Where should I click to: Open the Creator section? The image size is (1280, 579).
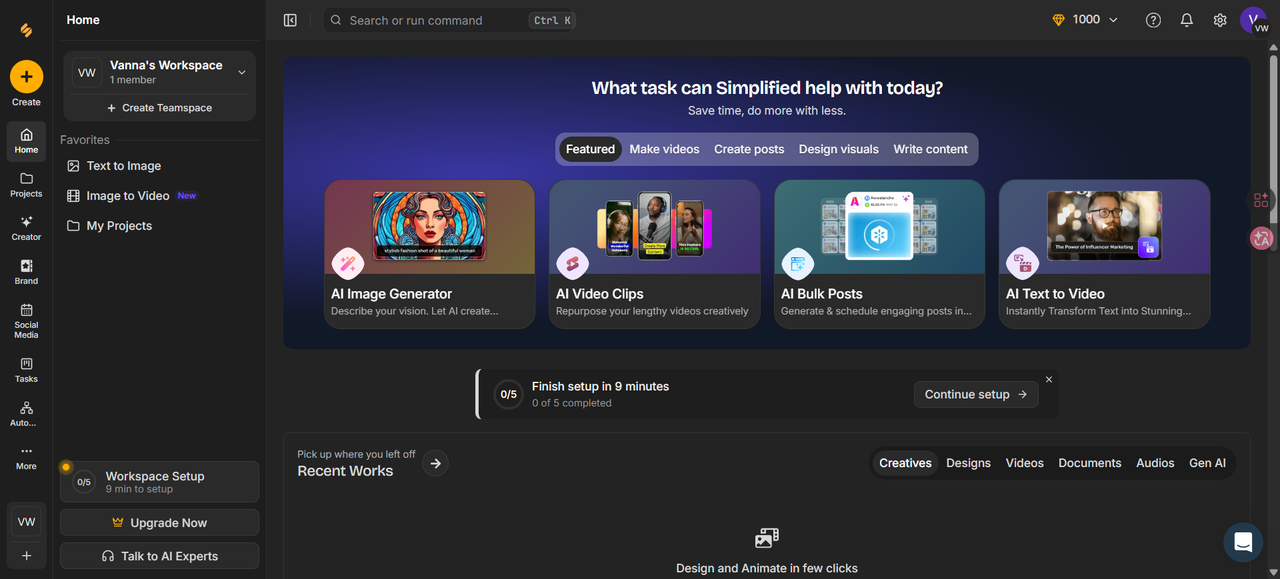26,228
